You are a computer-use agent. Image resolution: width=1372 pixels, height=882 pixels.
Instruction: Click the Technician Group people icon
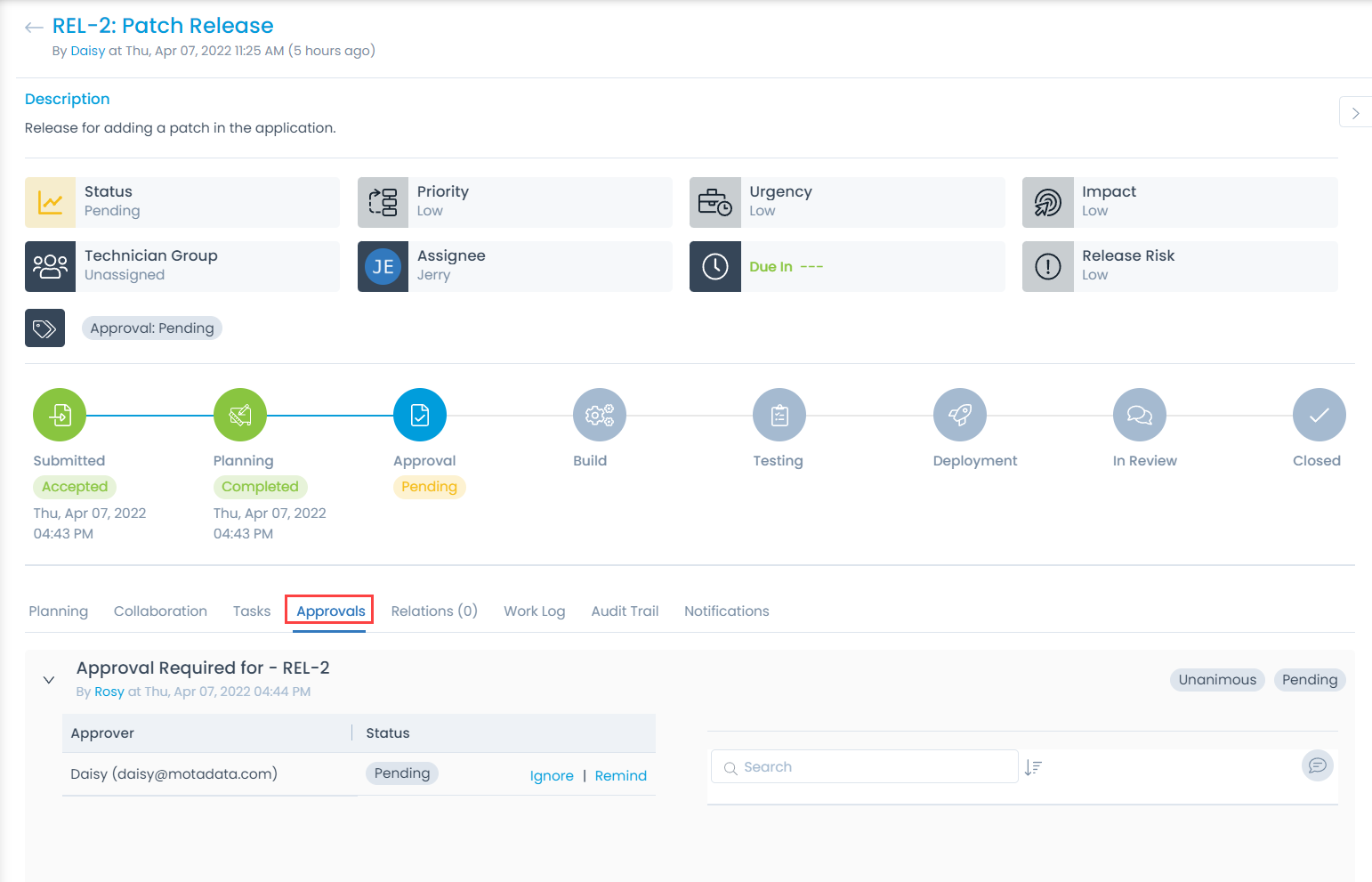click(51, 266)
